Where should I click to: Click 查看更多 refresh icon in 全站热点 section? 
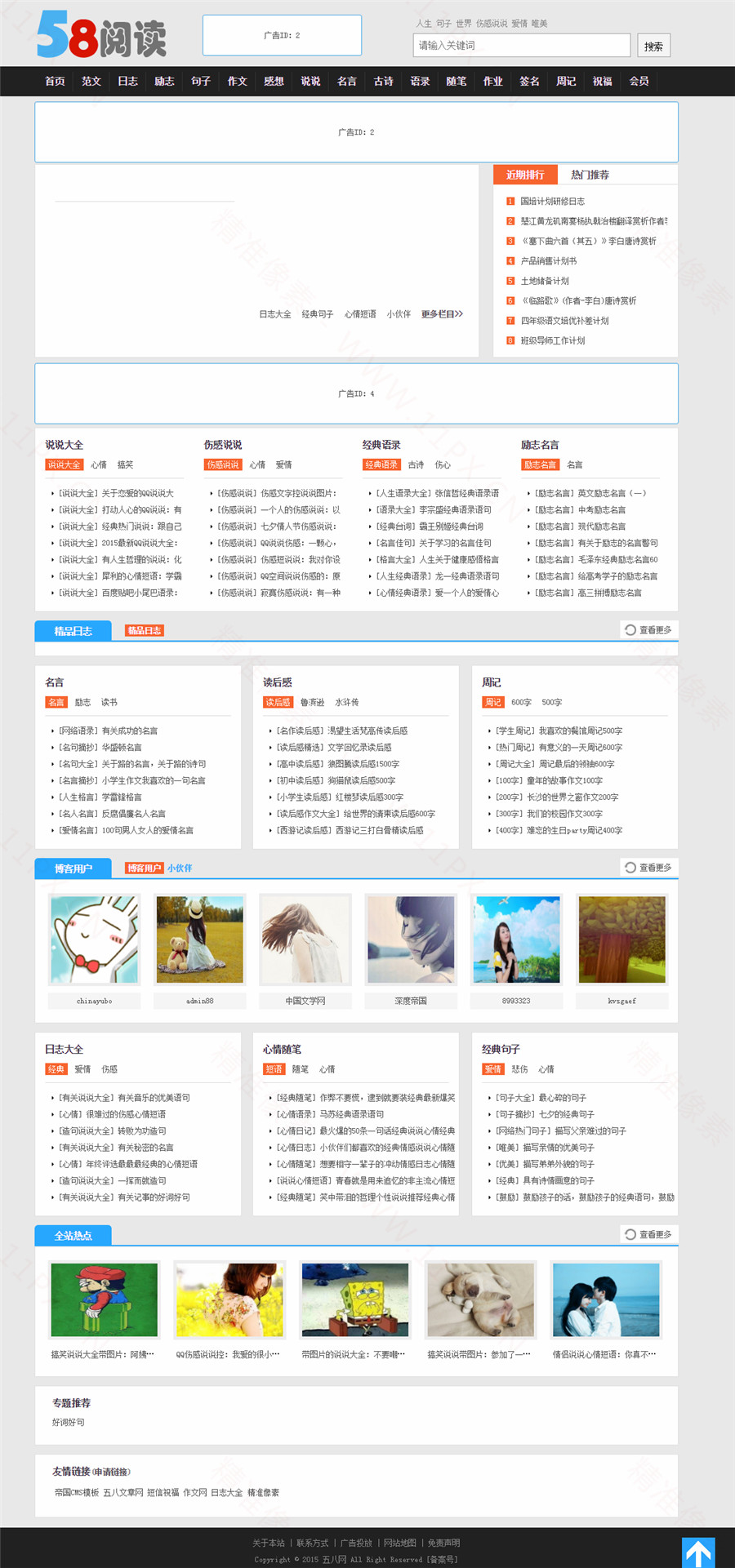[x=630, y=1235]
